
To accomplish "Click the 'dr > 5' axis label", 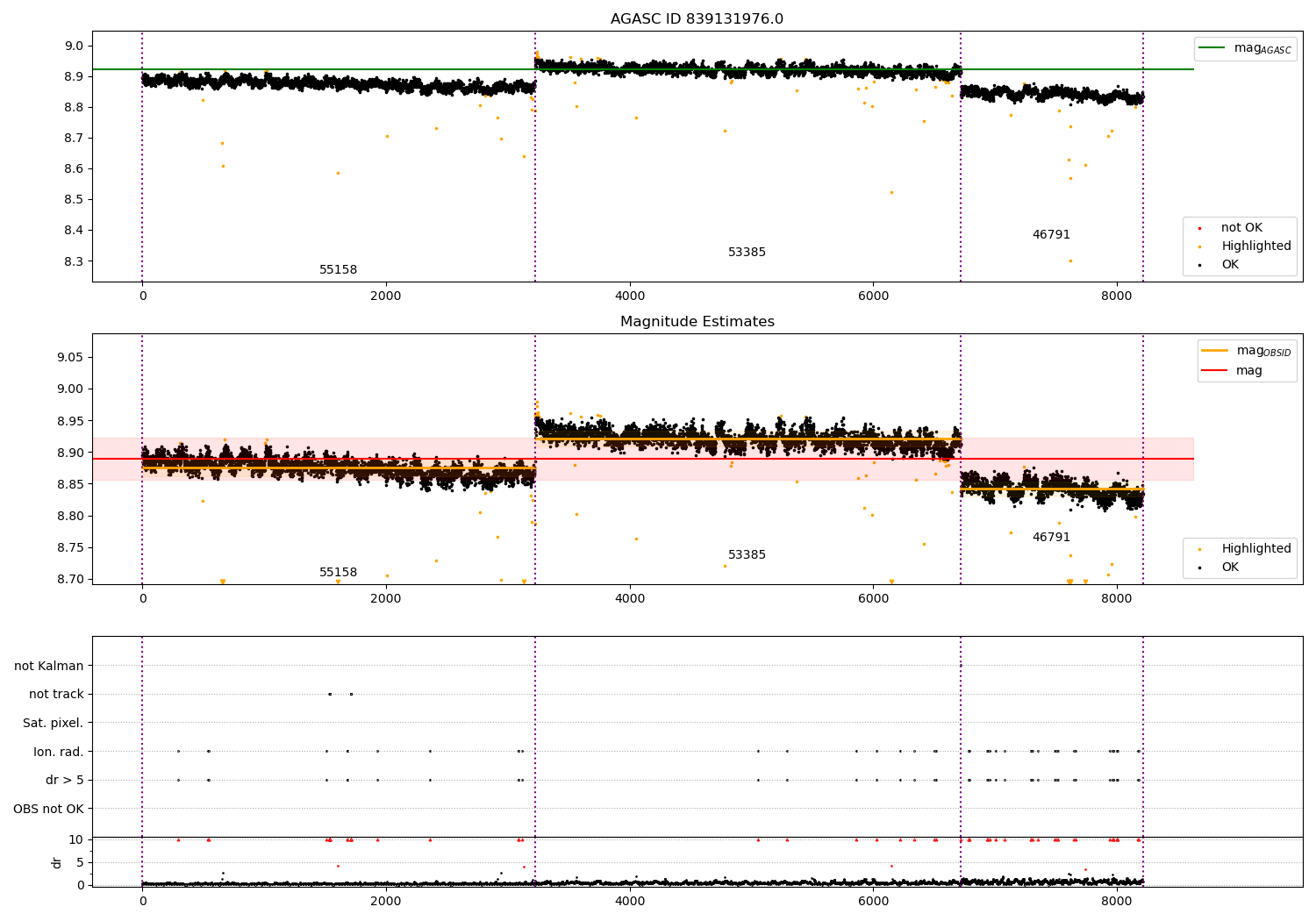I will point(65,781).
